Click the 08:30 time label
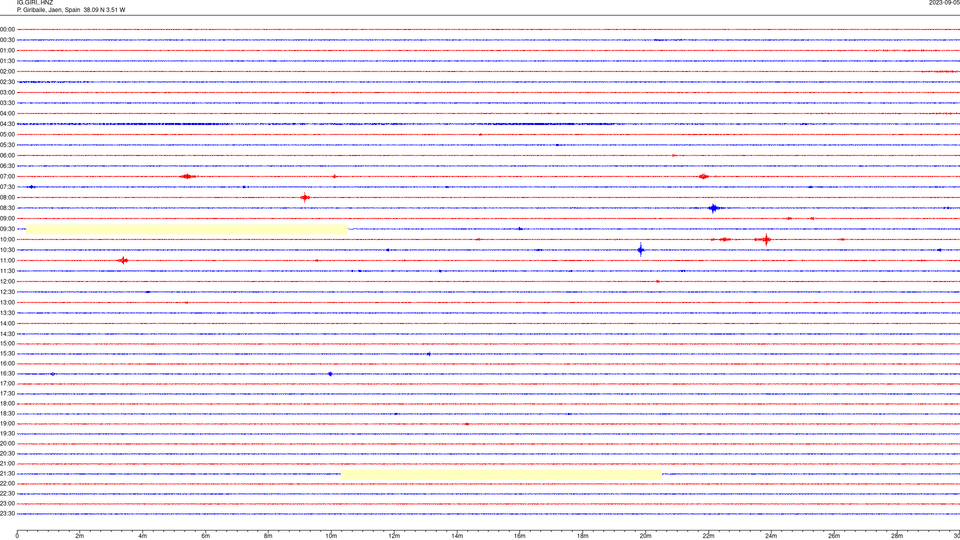Image resolution: width=960 pixels, height=540 pixels. click(7, 208)
